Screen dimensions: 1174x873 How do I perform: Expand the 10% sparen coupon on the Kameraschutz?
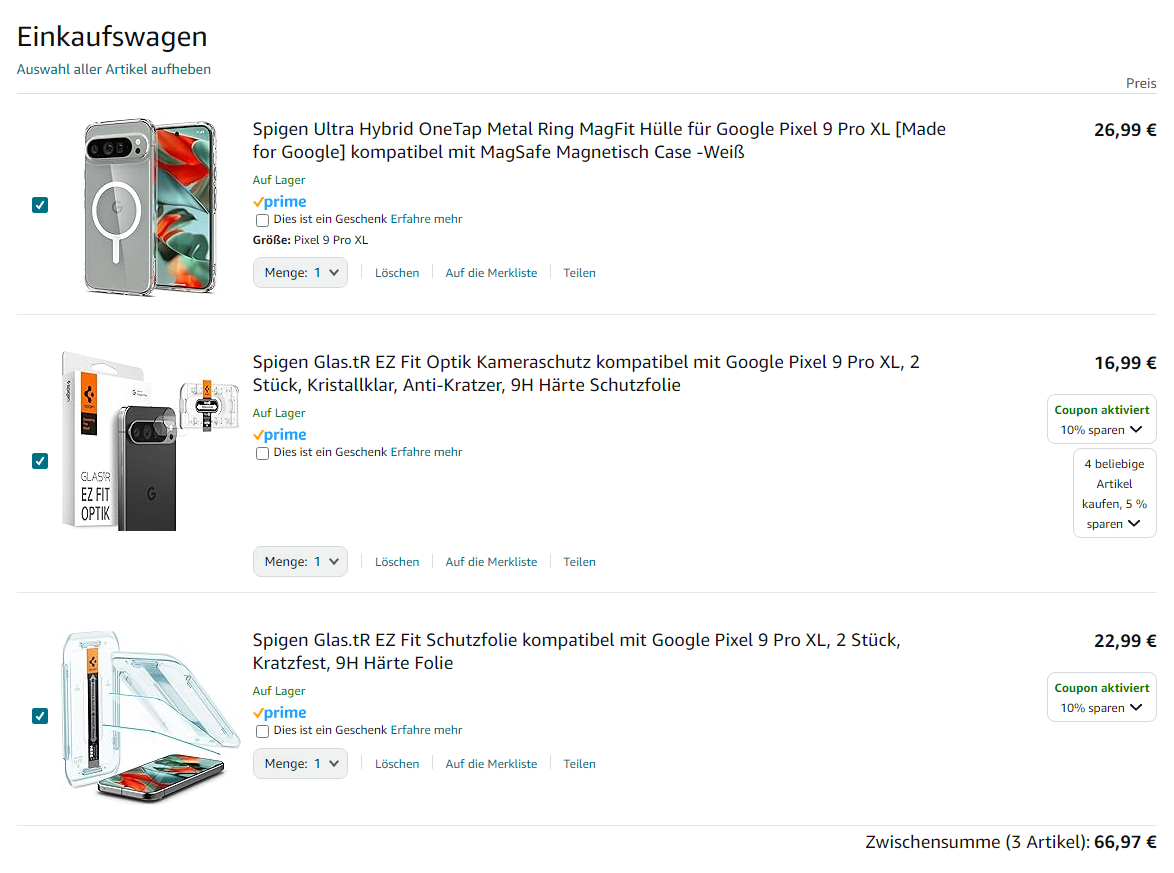(1102, 430)
